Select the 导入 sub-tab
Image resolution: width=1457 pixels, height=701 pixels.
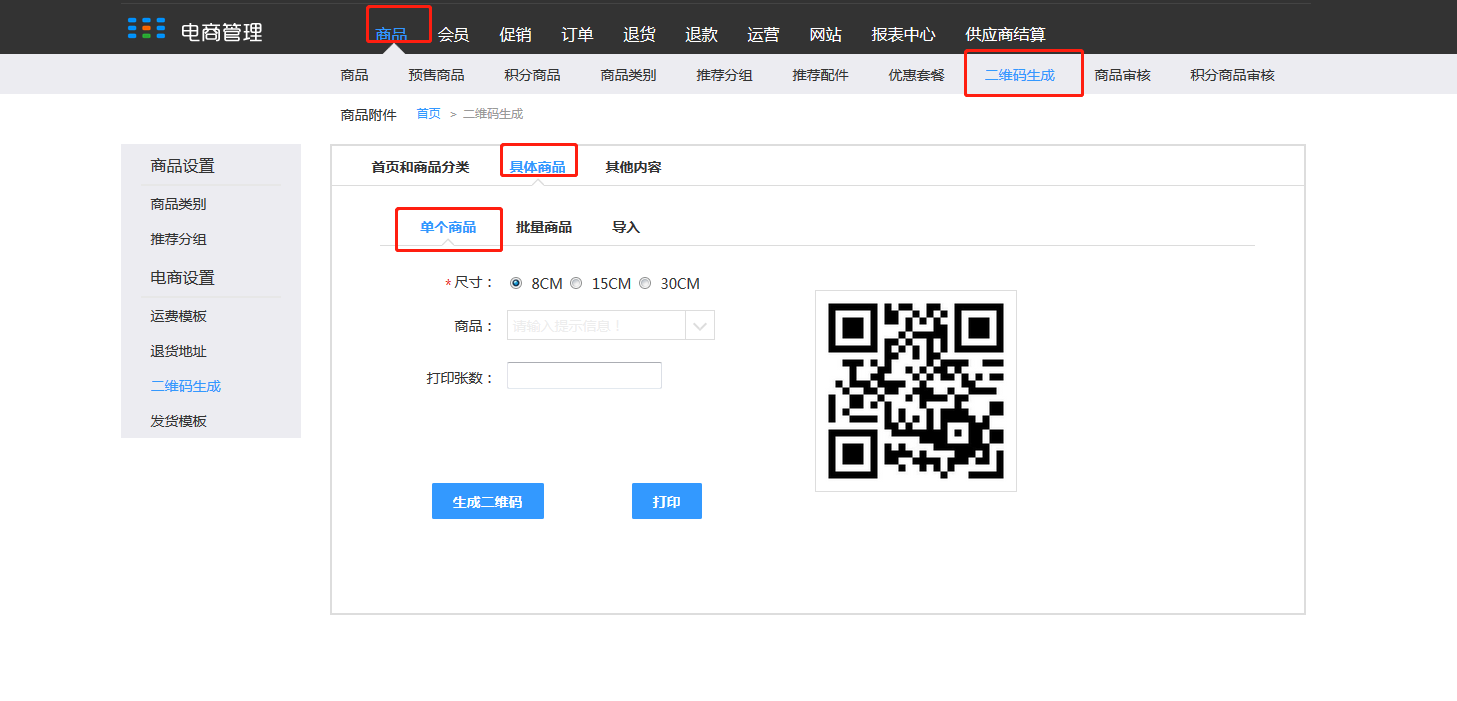626,227
